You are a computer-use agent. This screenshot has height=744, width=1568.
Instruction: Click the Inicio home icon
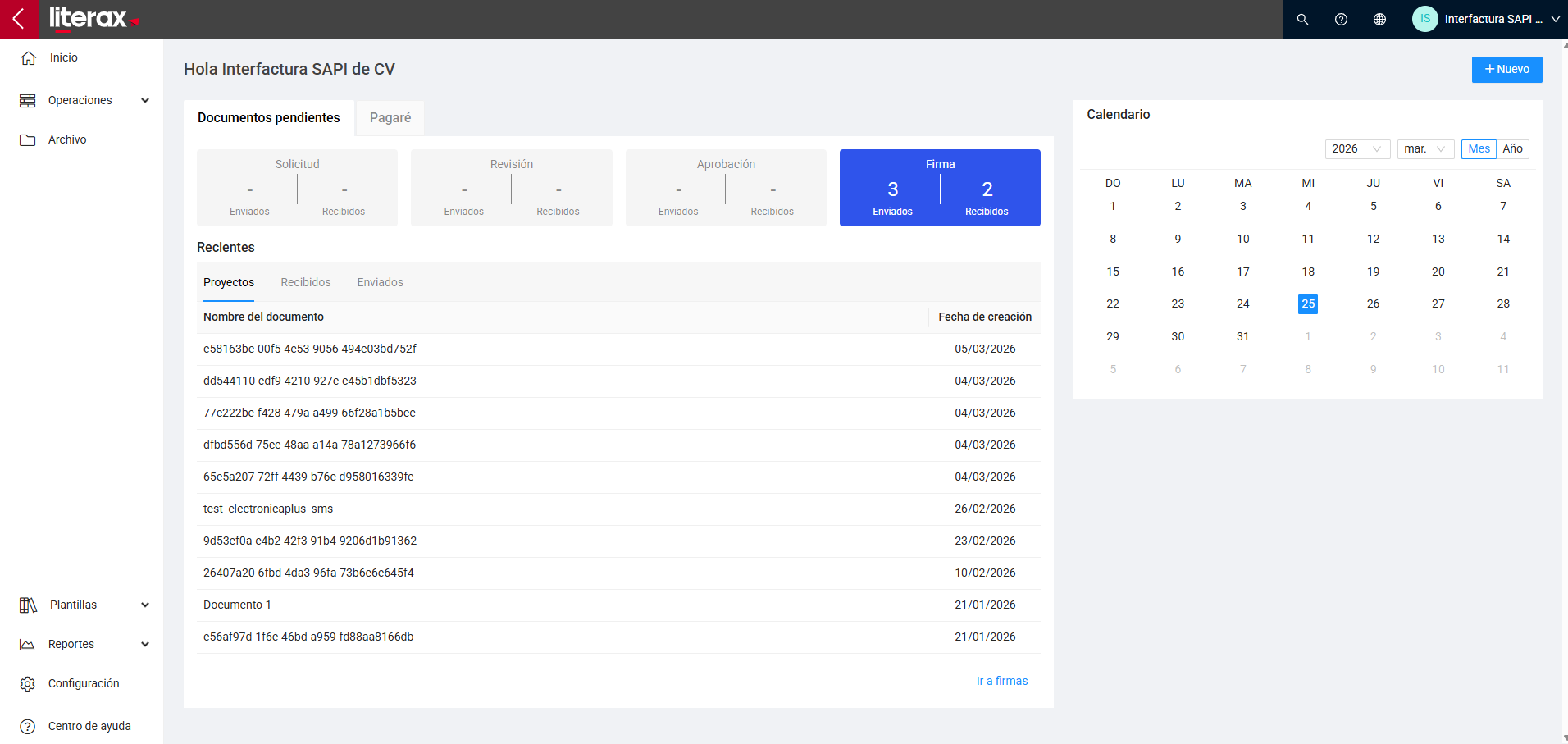[x=28, y=58]
